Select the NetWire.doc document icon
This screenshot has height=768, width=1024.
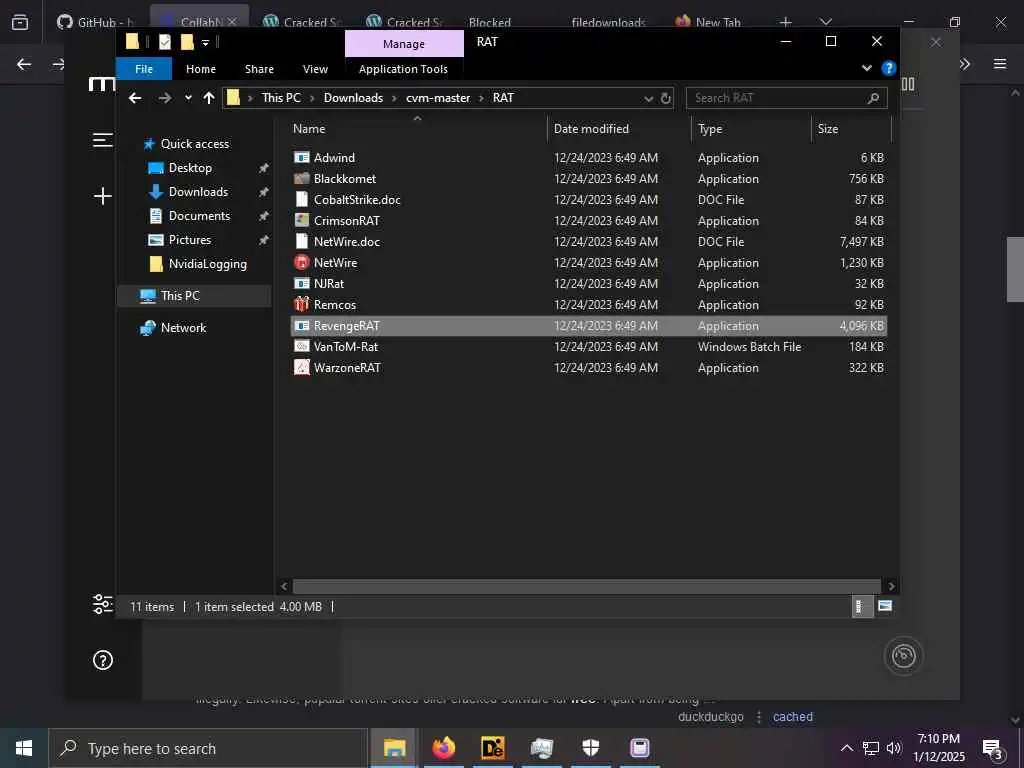302,242
